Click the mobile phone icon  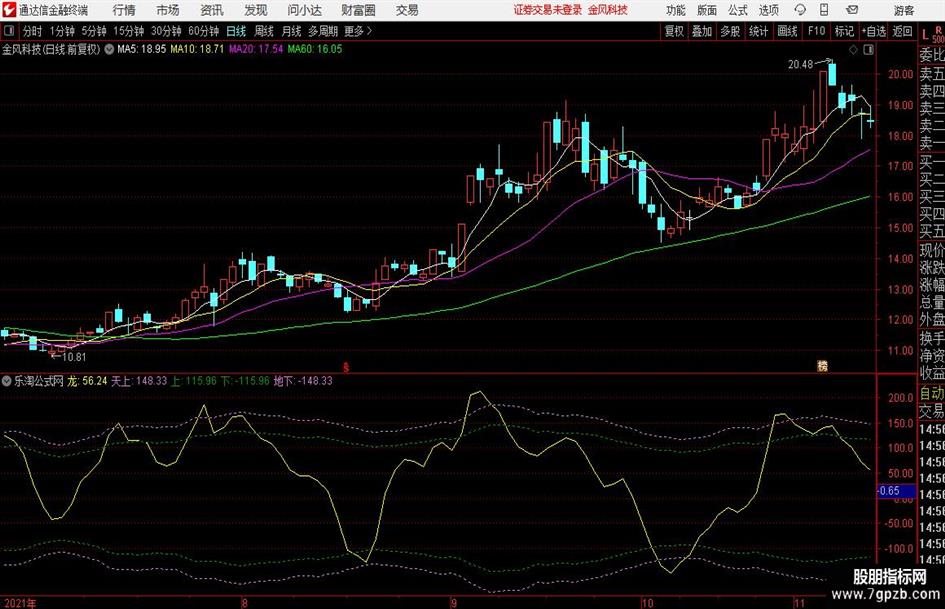[x=824, y=10]
